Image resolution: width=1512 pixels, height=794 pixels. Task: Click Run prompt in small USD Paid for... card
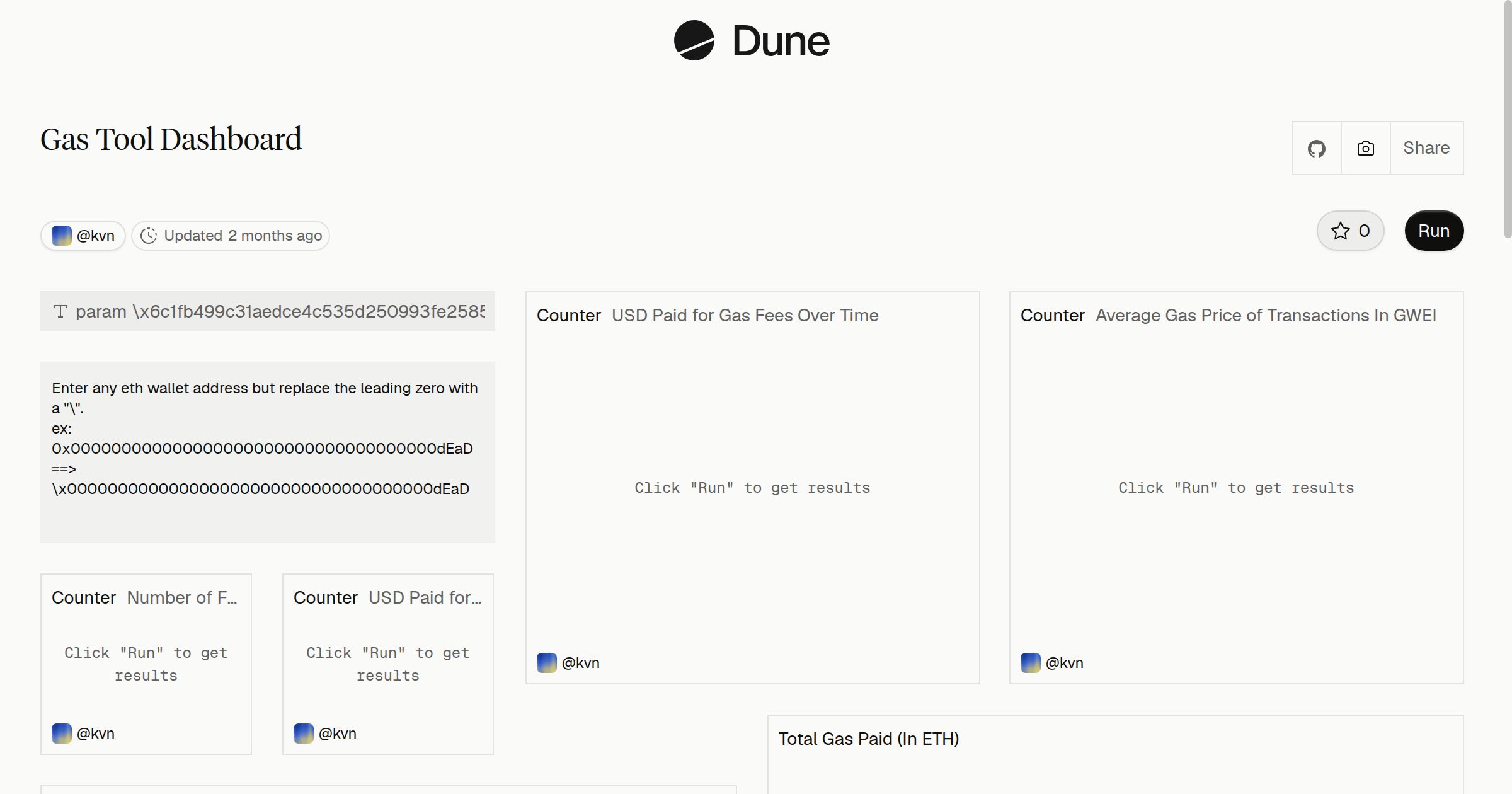[388, 664]
